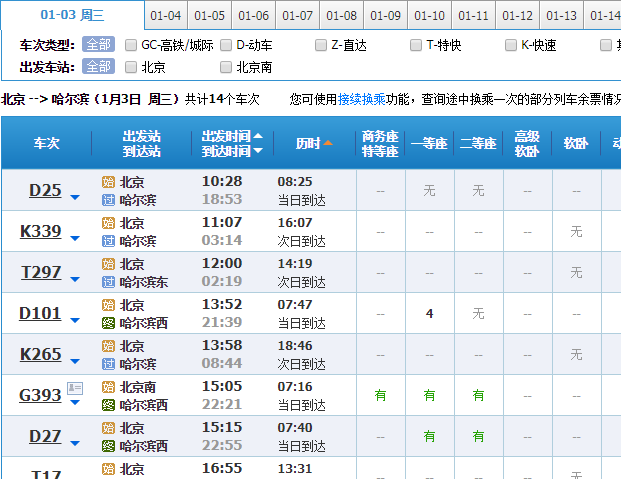Expand stop details for train D25
The height and width of the screenshot is (479, 621).
click(x=75, y=197)
